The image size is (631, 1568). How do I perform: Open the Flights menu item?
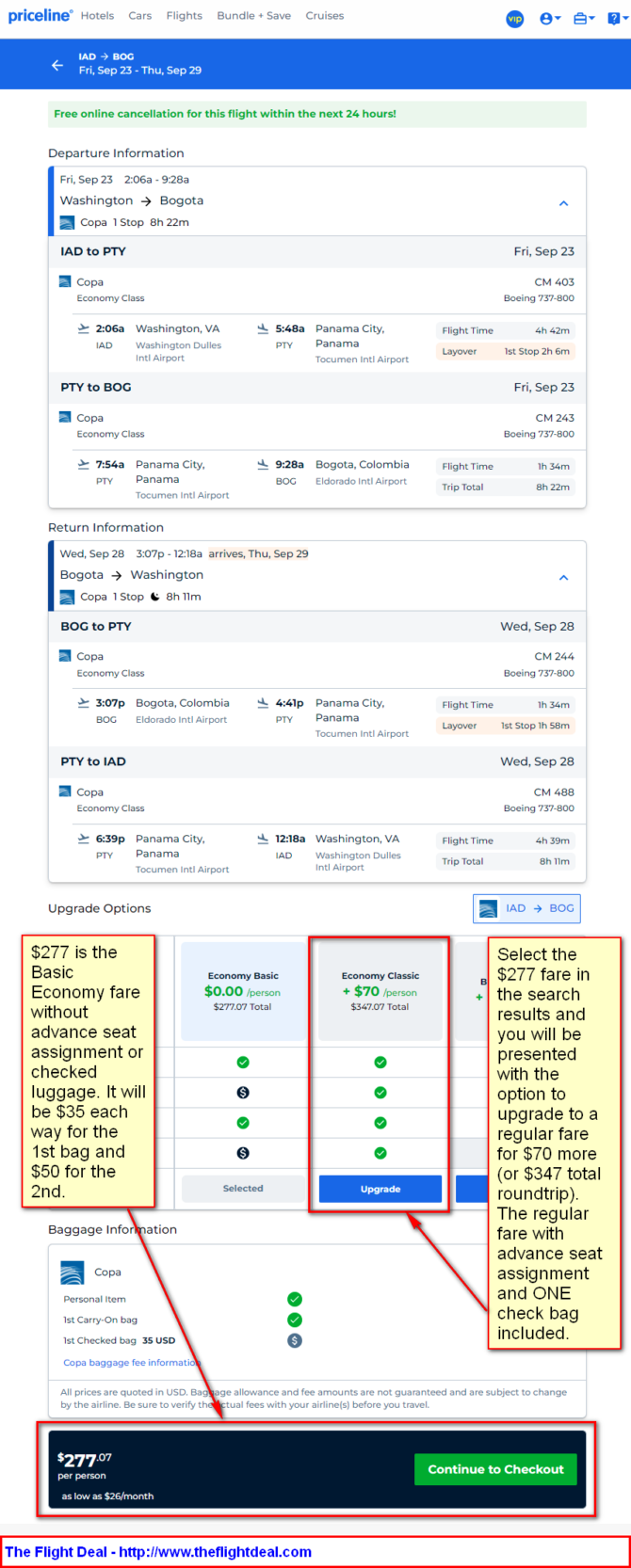point(184,16)
